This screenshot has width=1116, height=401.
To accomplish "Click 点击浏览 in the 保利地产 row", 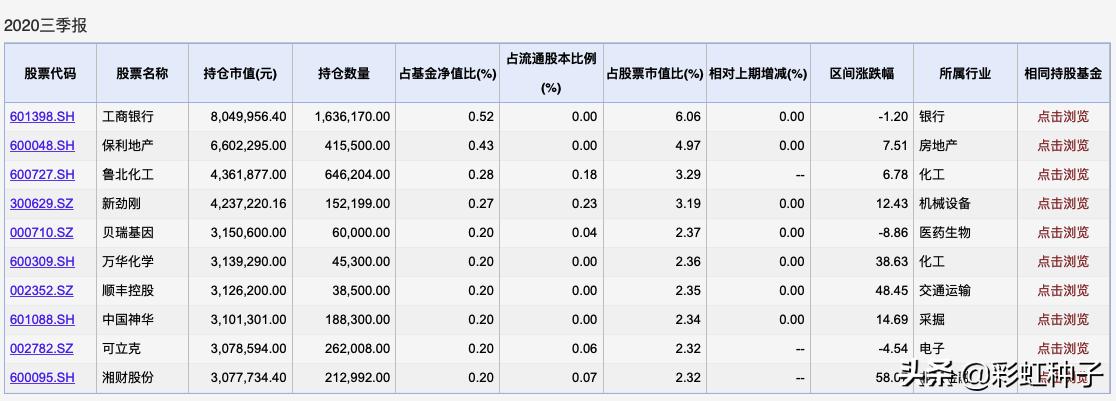I will (1063, 146).
